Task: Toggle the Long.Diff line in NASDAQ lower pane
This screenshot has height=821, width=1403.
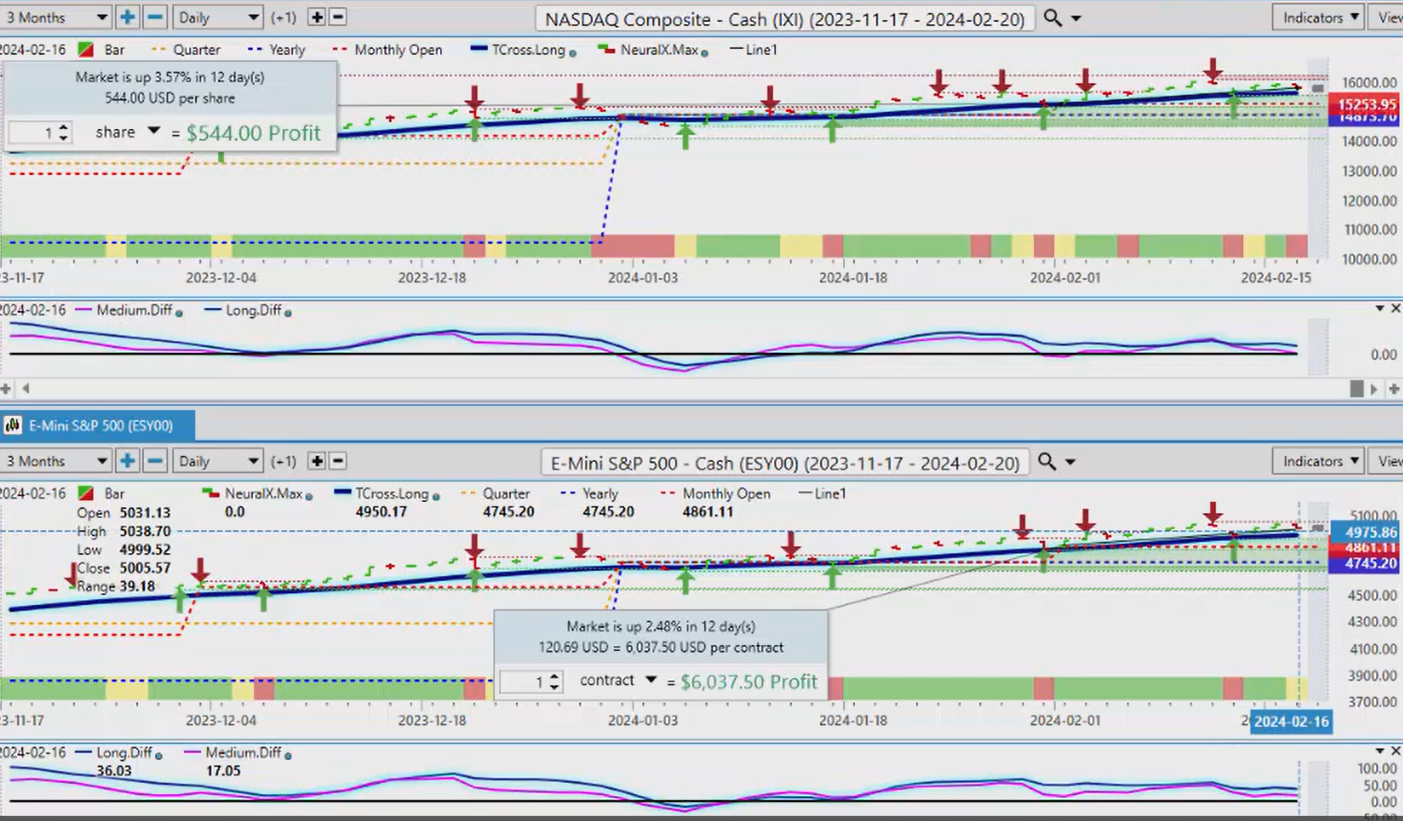Action: [x=248, y=311]
